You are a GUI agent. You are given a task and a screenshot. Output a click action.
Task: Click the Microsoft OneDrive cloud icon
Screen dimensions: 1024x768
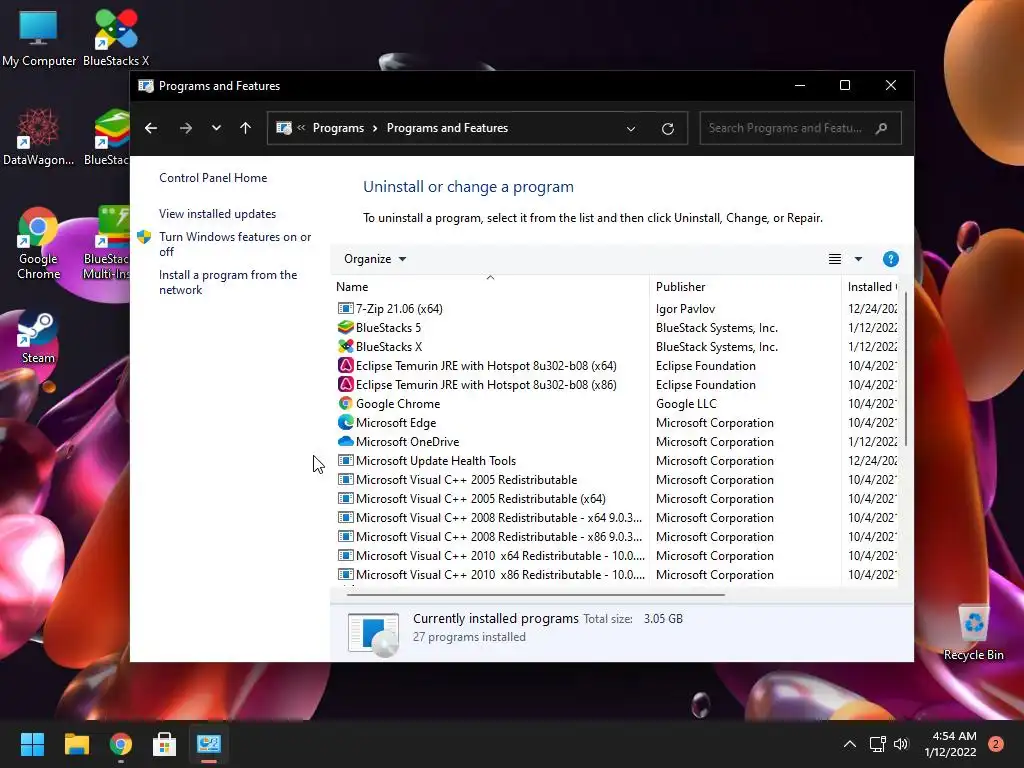(345, 441)
